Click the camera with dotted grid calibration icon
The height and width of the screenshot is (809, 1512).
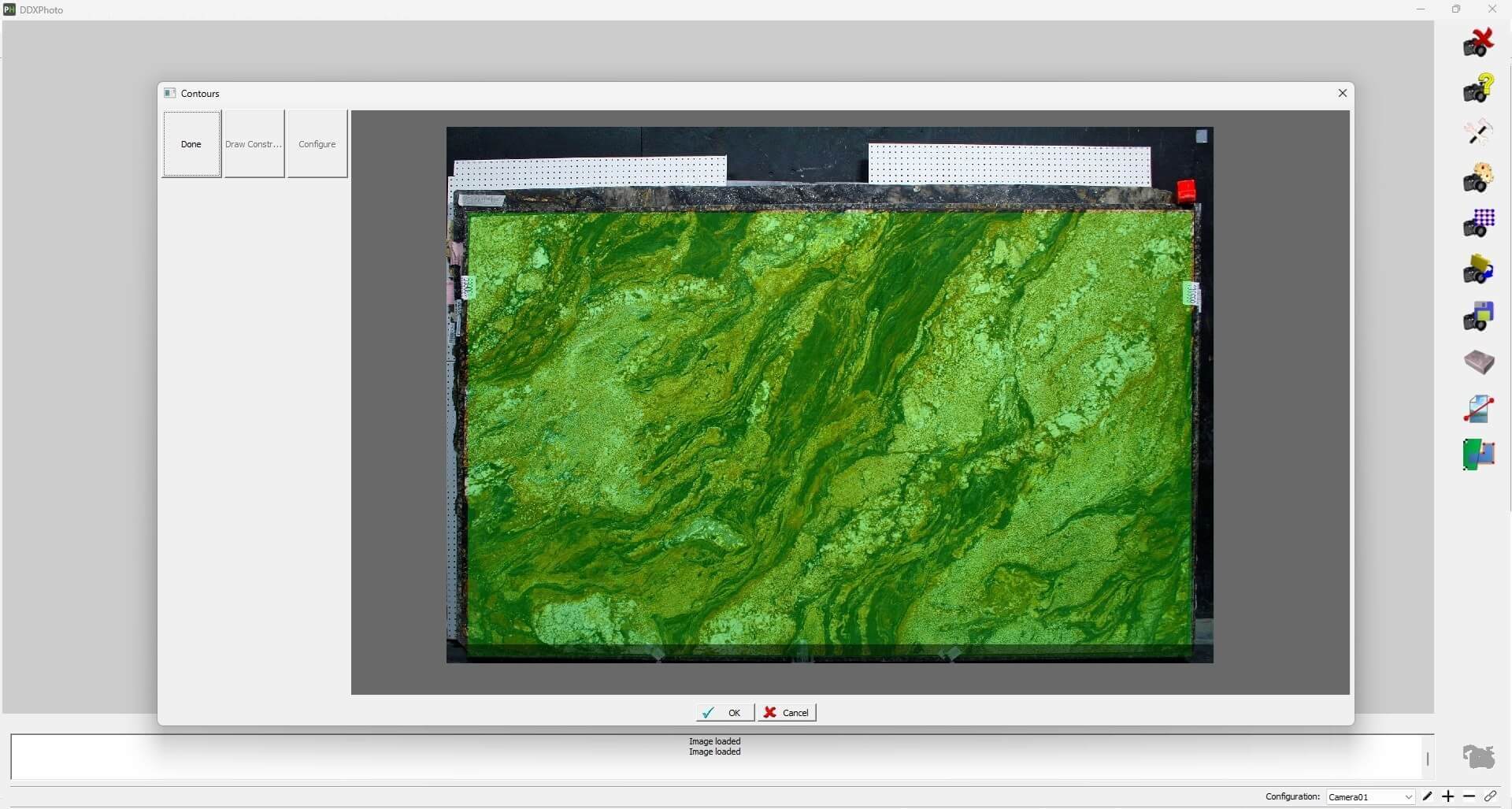point(1478,224)
